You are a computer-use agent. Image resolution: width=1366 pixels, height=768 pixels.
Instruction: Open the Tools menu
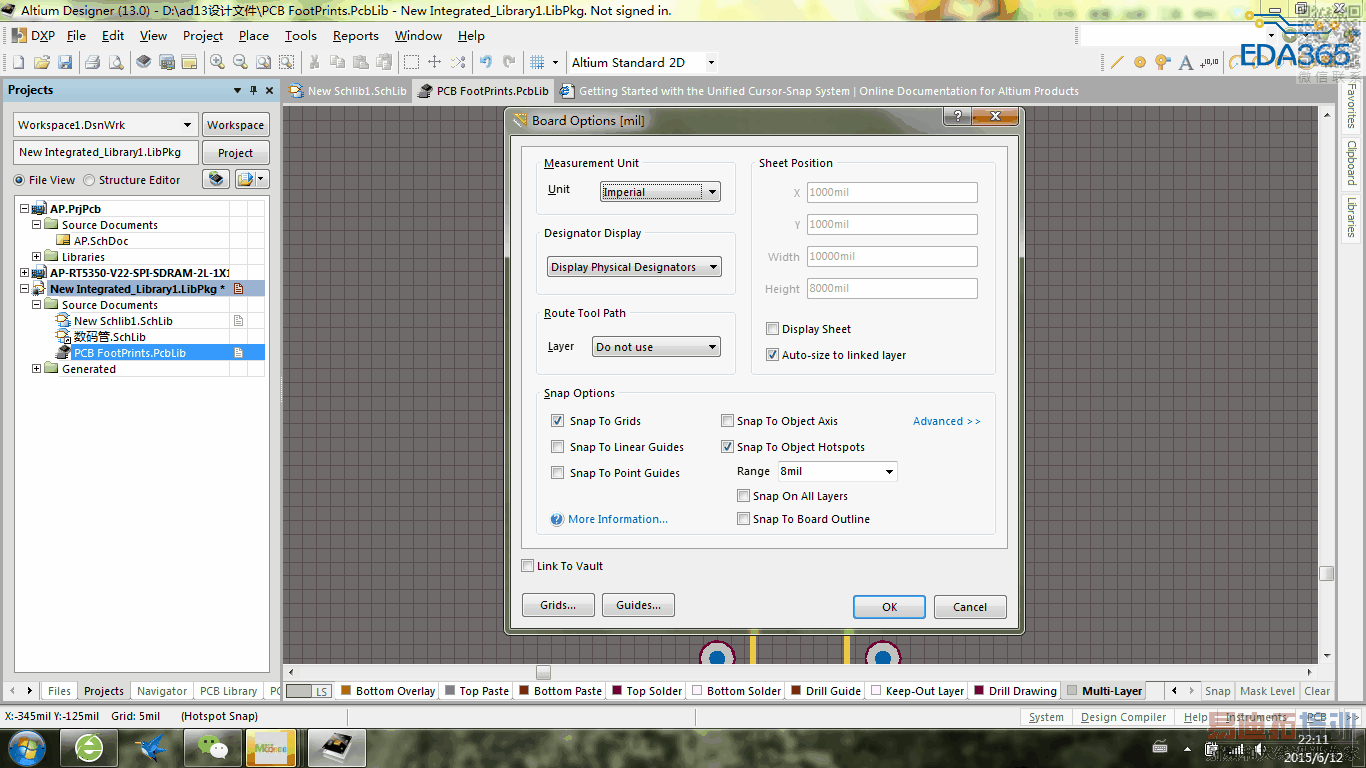pos(301,36)
